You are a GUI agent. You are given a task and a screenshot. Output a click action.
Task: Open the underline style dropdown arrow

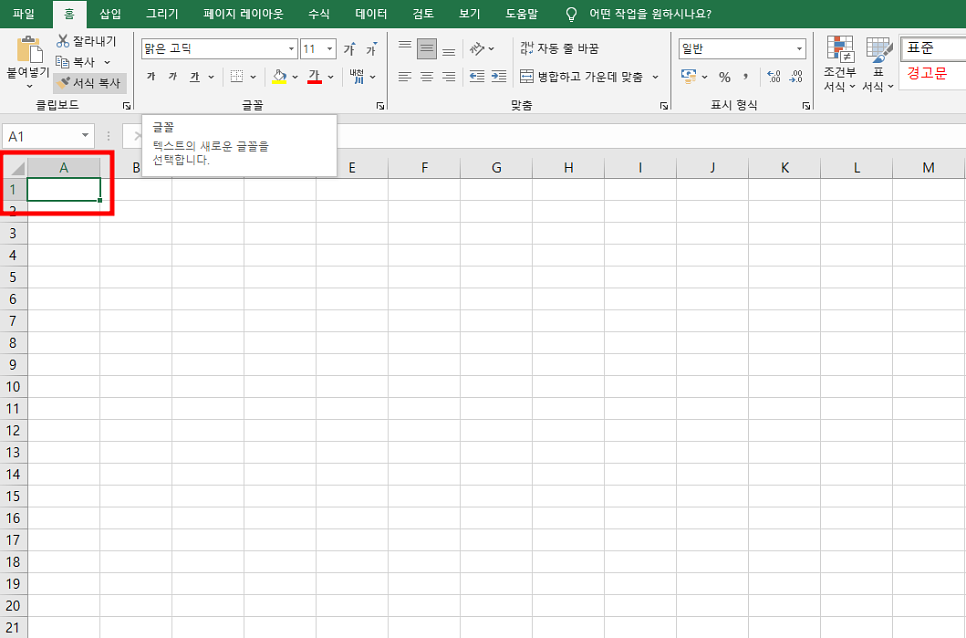coord(211,77)
